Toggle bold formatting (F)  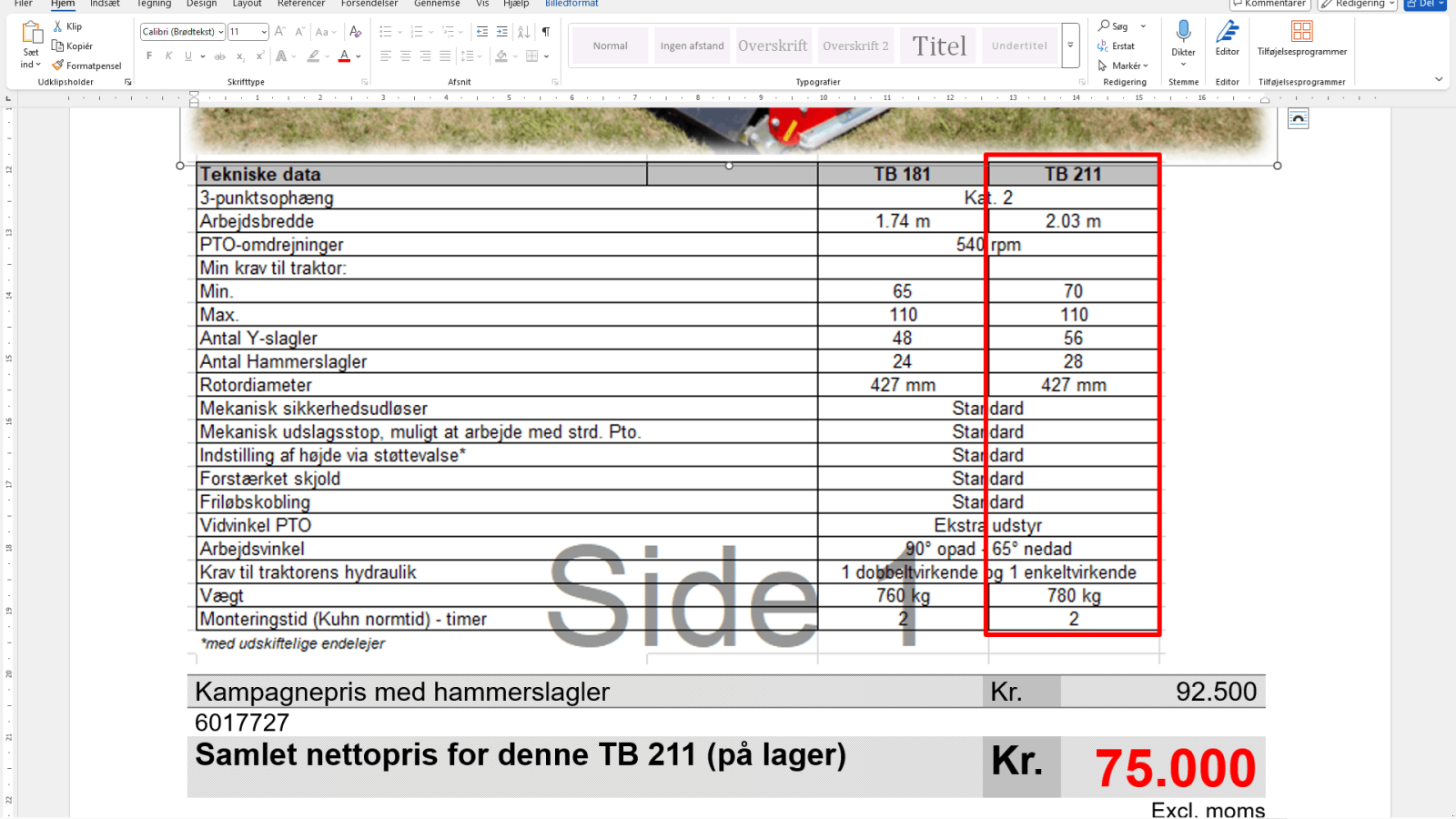pyautogui.click(x=148, y=56)
